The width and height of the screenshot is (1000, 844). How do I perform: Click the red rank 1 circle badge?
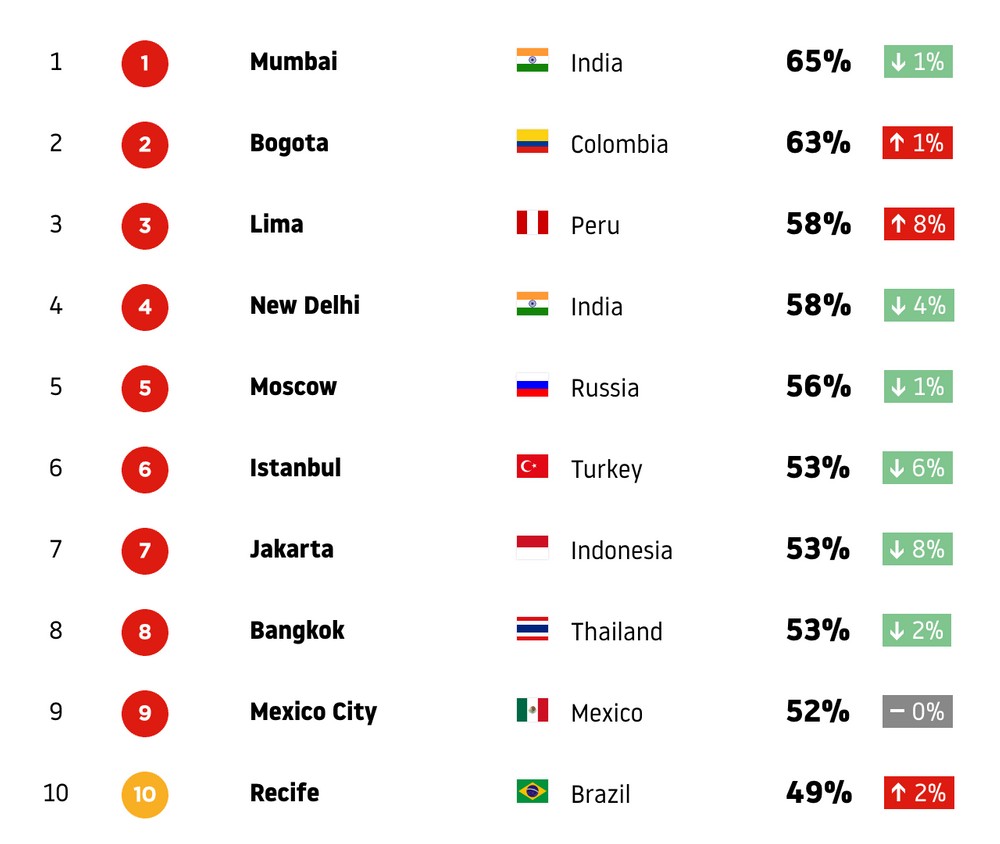[145, 63]
